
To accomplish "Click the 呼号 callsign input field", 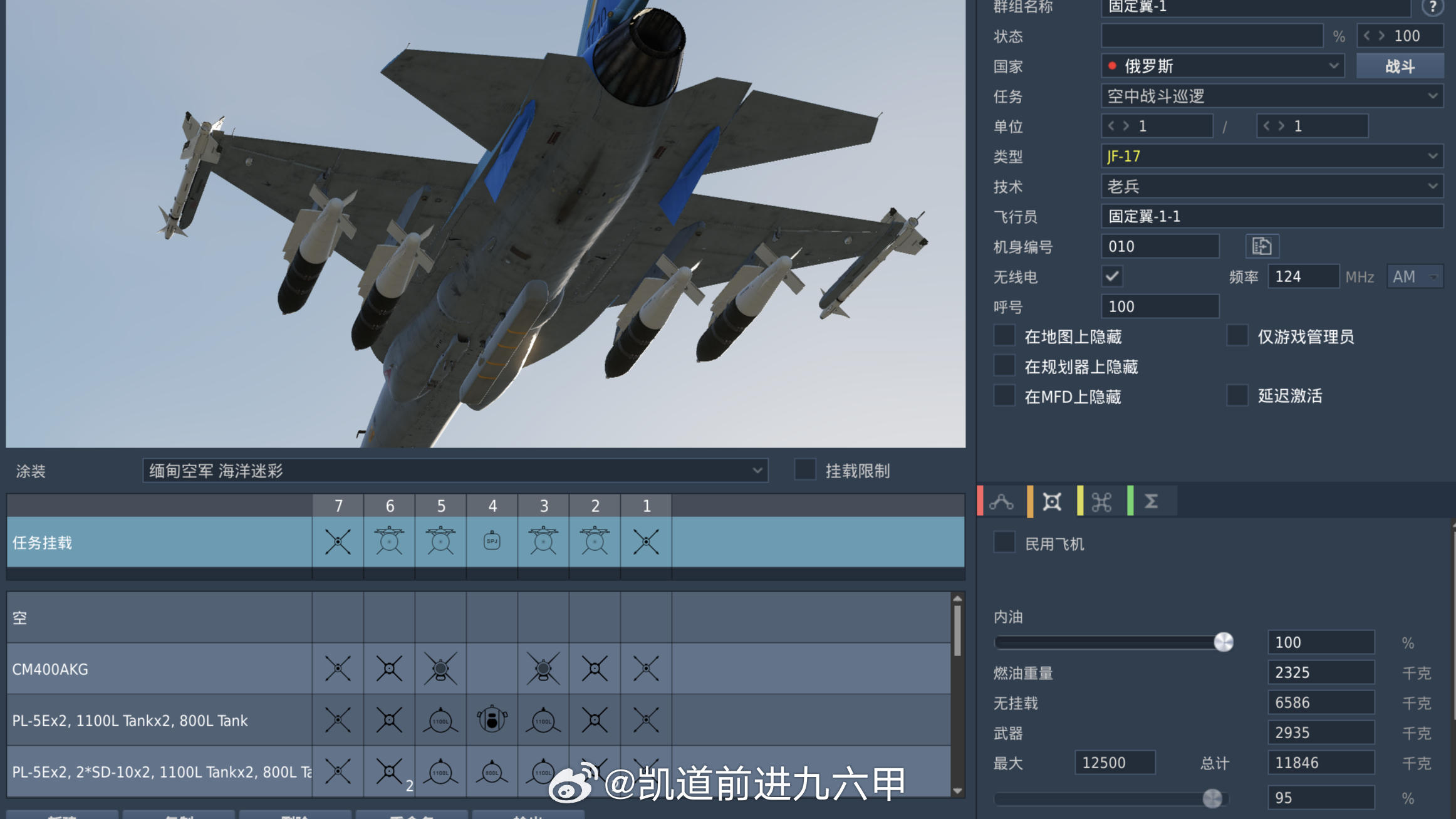I will [x=1159, y=306].
